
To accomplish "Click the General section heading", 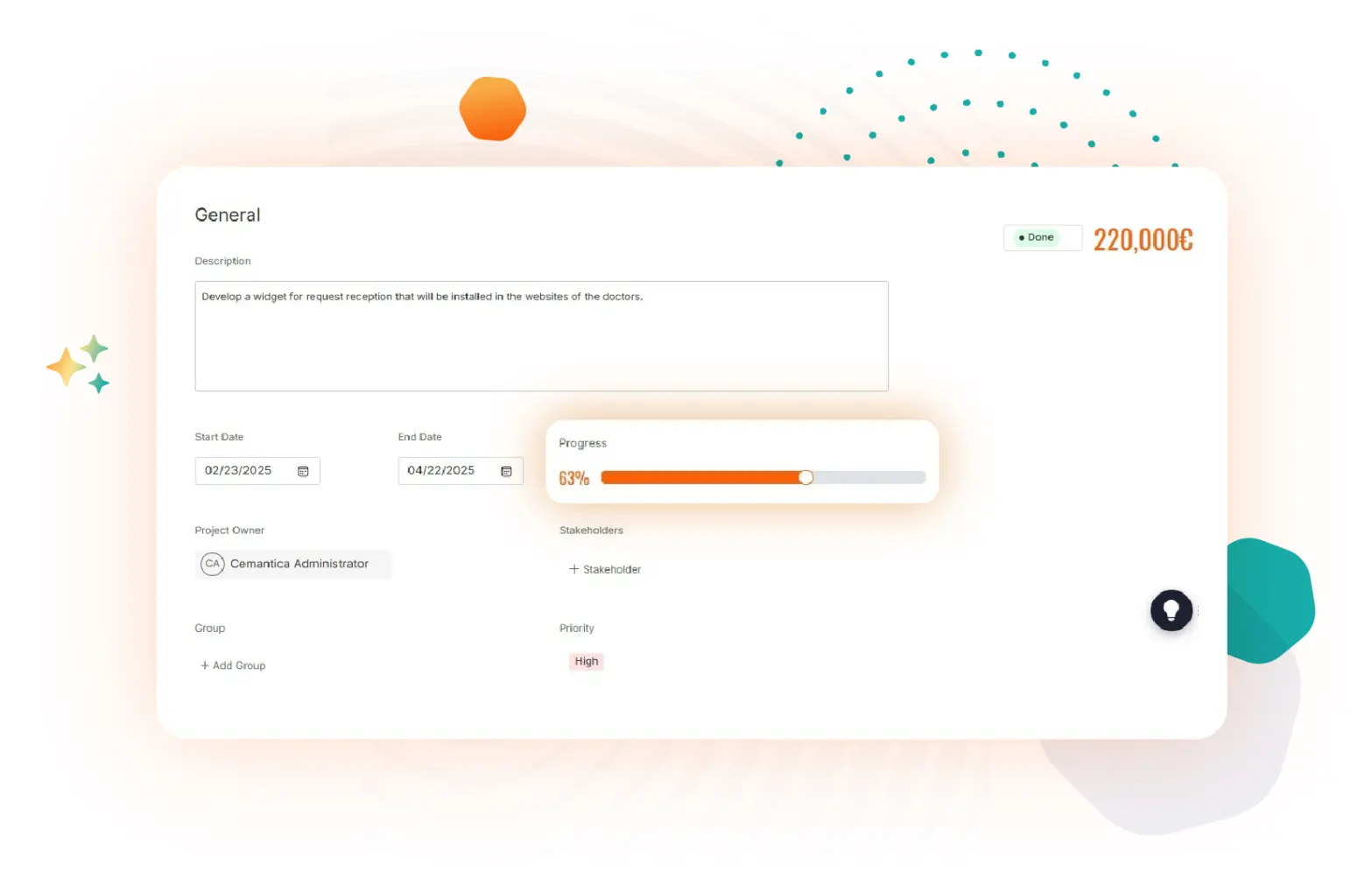I will tap(228, 215).
